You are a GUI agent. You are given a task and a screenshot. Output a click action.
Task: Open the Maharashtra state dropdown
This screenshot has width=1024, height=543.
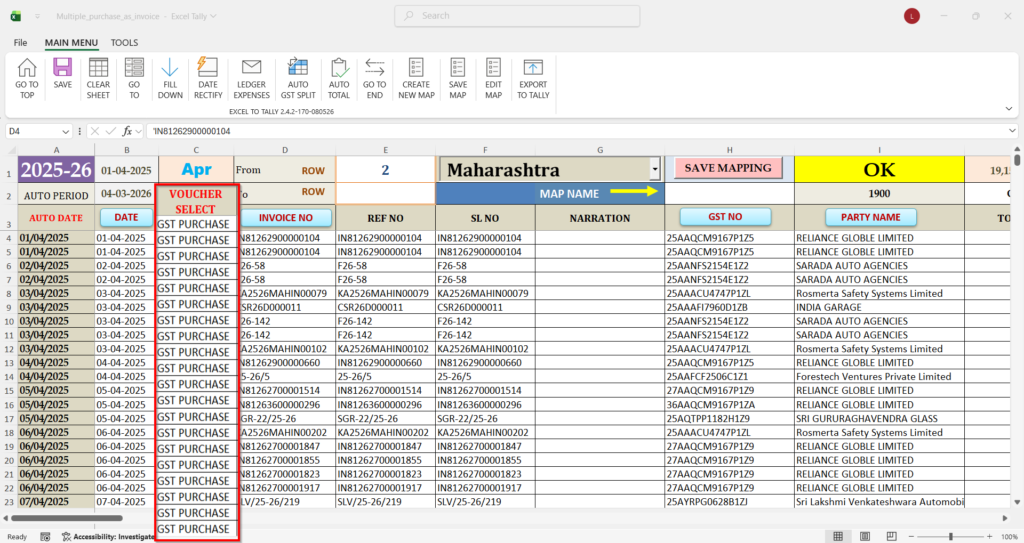(x=654, y=170)
